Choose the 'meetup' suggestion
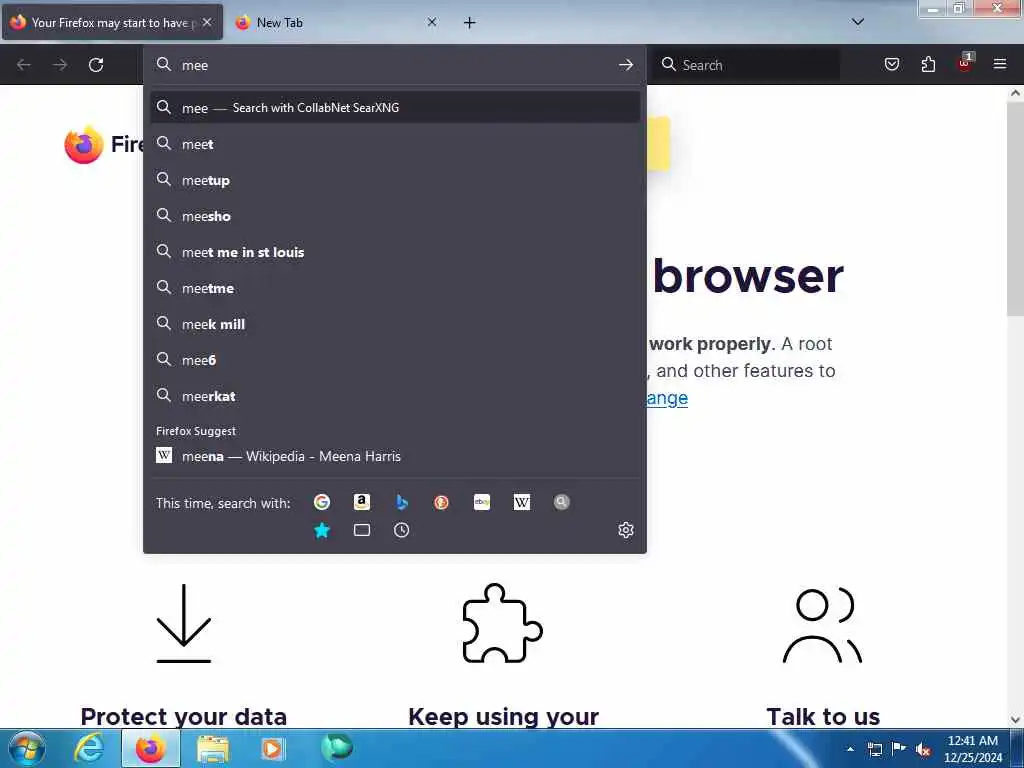Viewport: 1024px width, 768px height. click(394, 180)
